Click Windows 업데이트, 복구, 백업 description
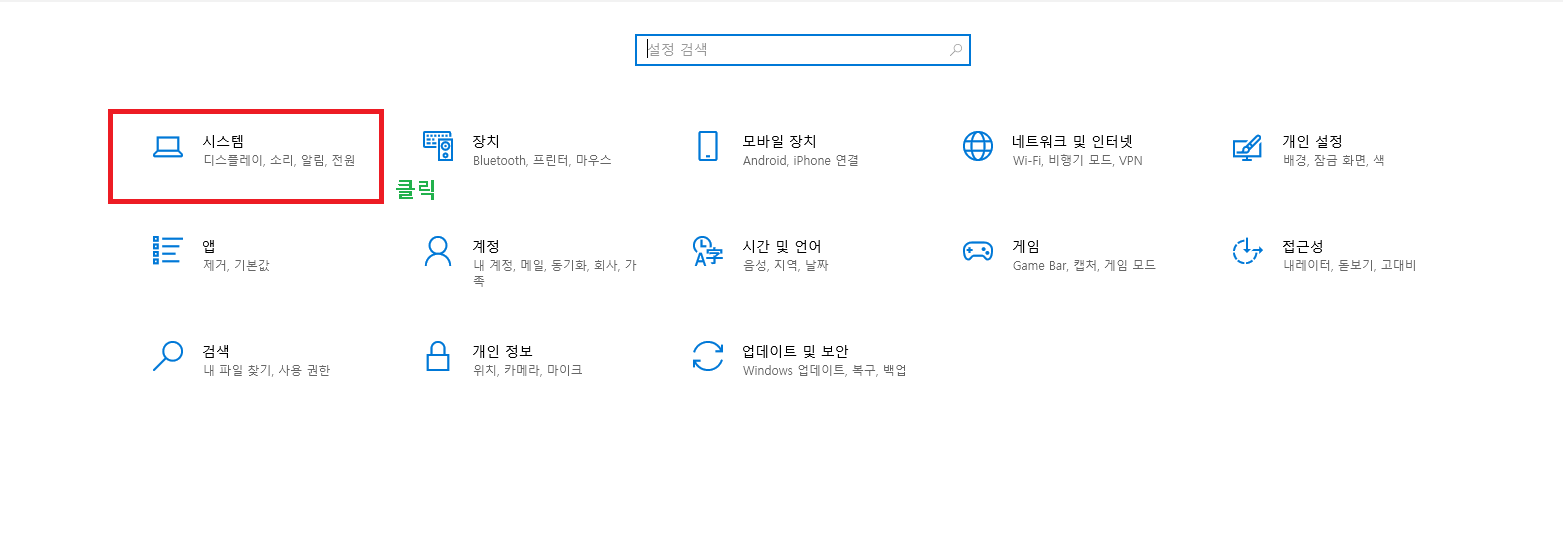 [824, 371]
